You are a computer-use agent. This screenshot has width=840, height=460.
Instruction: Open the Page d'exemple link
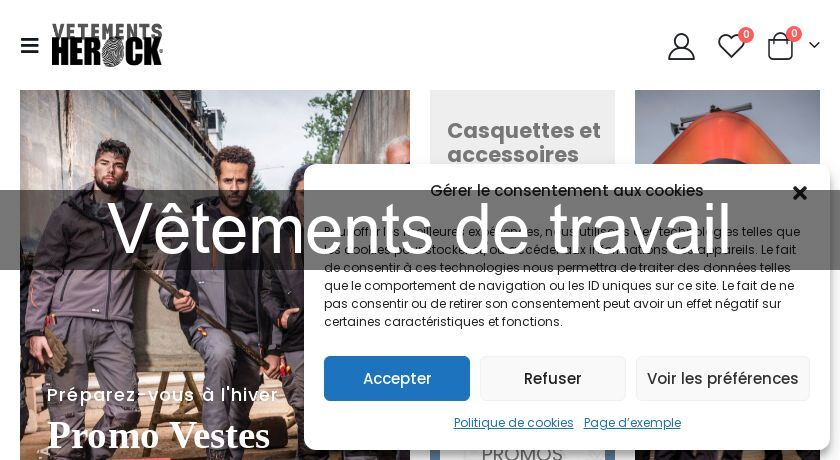coord(632,423)
